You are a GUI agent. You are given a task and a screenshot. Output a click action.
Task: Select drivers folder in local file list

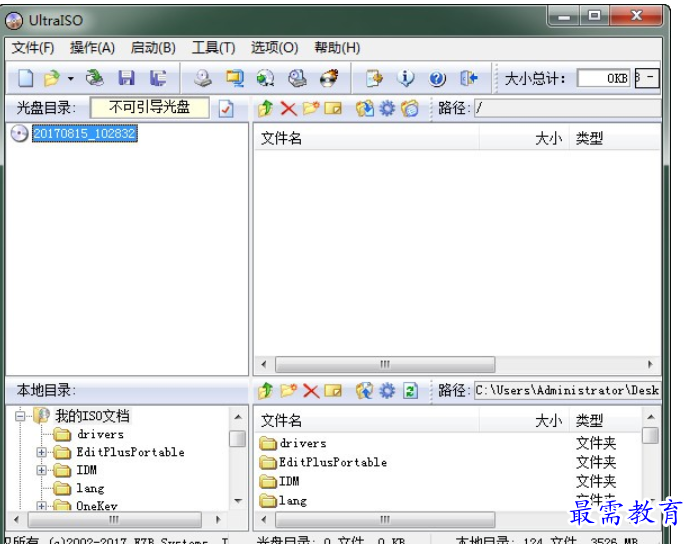tap(303, 443)
